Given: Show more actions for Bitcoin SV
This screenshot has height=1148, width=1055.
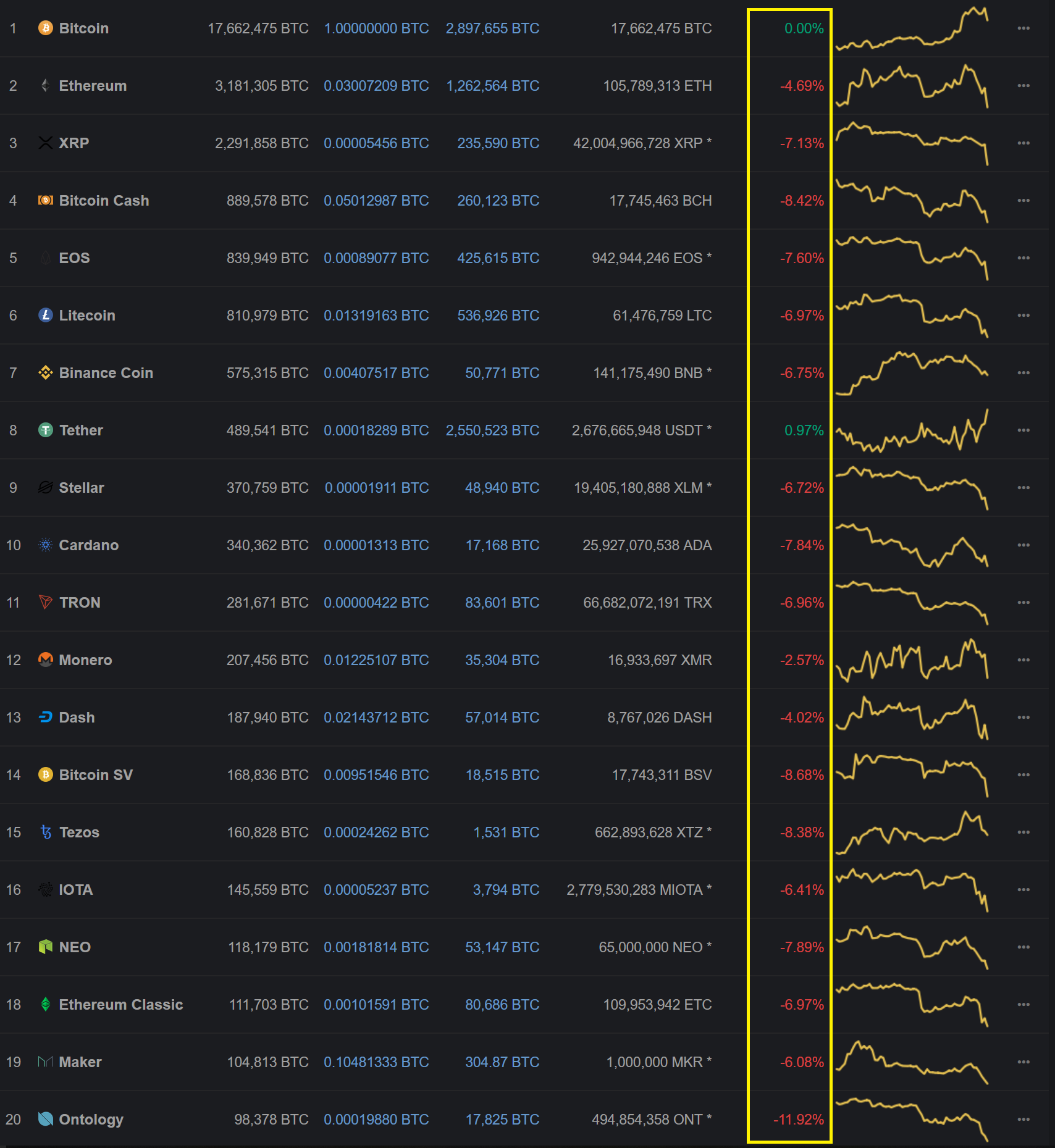Looking at the screenshot, I should [1023, 775].
